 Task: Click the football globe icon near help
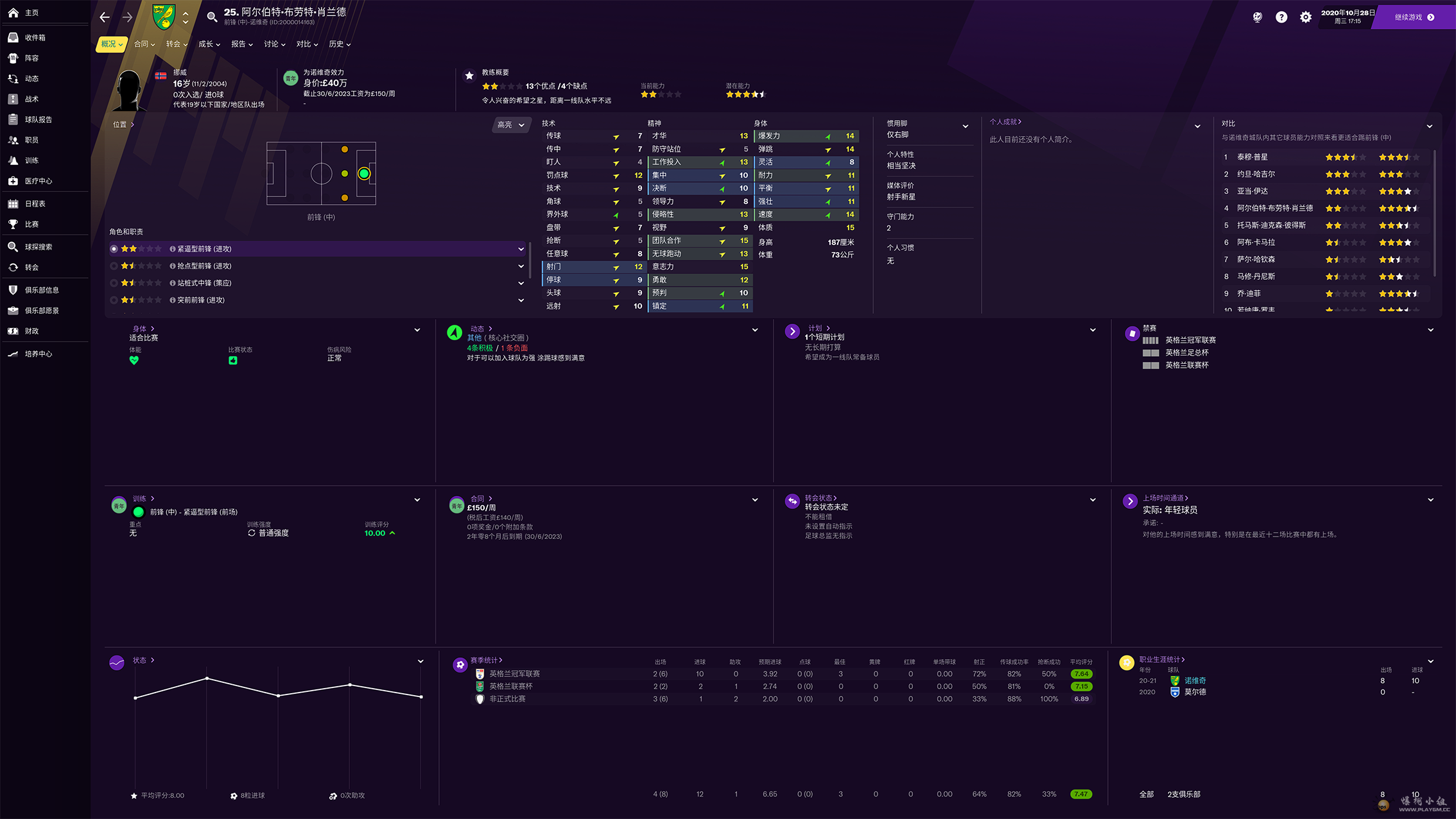click(1258, 17)
